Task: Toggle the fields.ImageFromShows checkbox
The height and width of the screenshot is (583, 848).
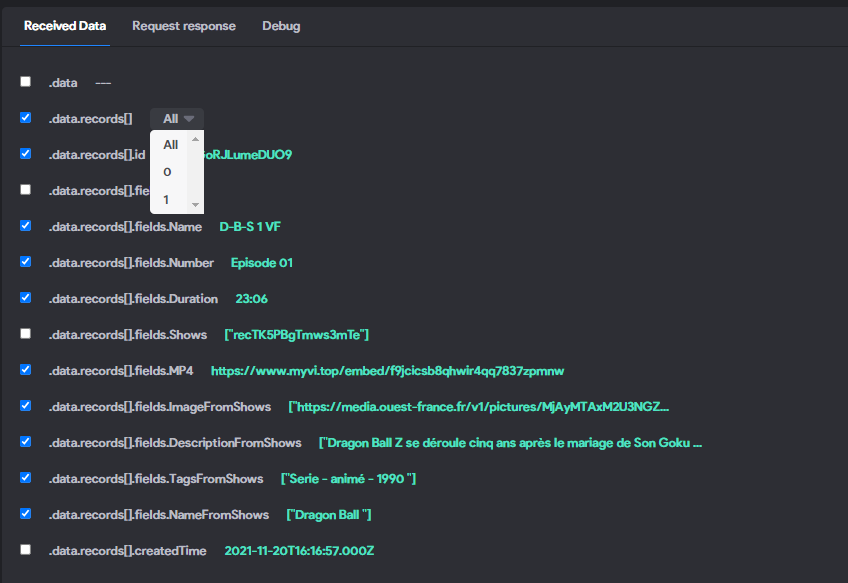Action: click(x=25, y=406)
